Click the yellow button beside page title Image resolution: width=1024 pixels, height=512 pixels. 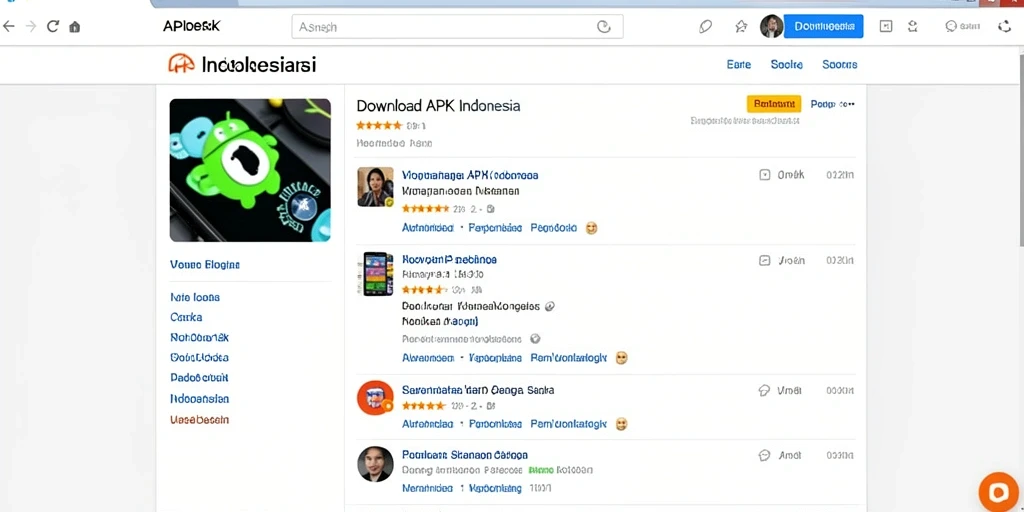coord(774,104)
